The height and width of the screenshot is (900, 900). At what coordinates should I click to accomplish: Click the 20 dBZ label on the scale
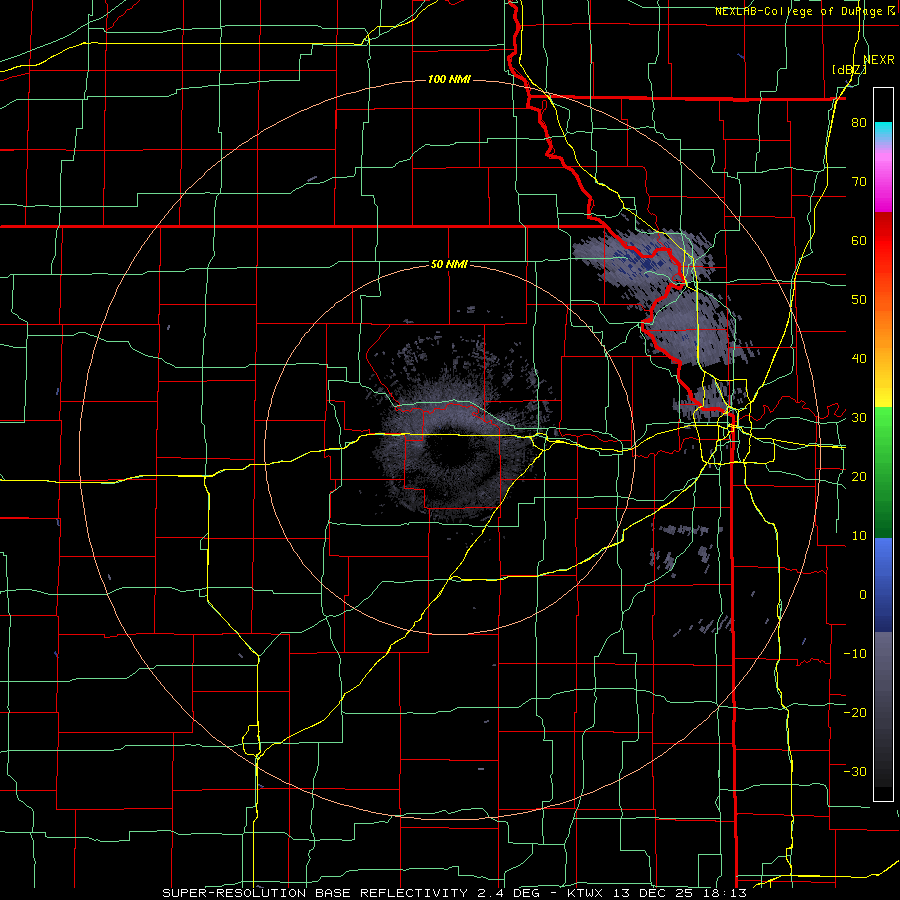coord(859,476)
